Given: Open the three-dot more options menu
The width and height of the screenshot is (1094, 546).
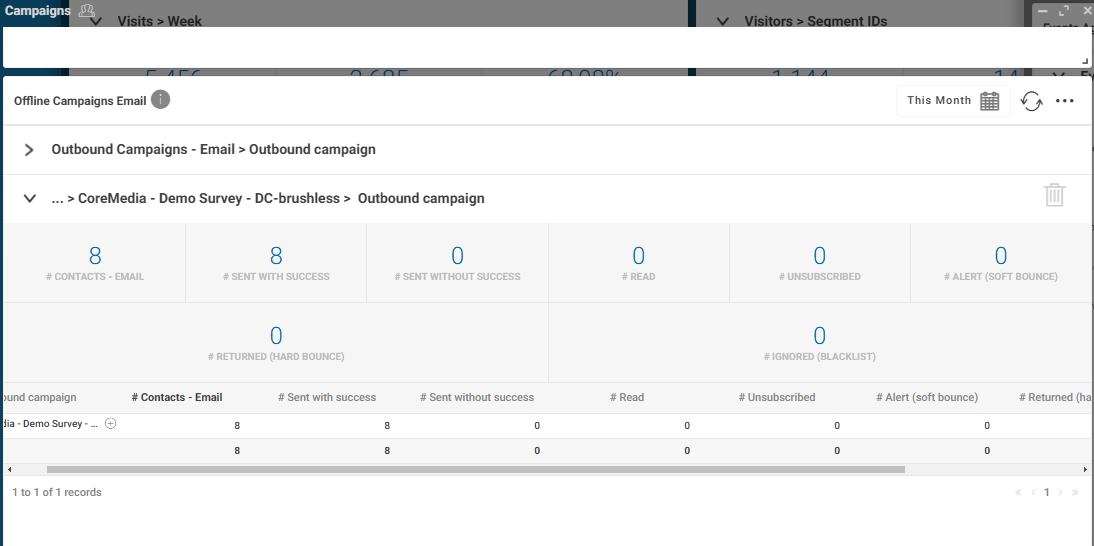Looking at the screenshot, I should pos(1065,101).
